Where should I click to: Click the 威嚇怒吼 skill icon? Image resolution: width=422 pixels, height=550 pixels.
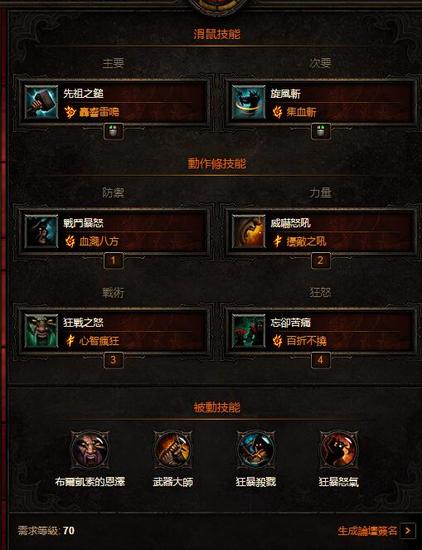pos(248,232)
